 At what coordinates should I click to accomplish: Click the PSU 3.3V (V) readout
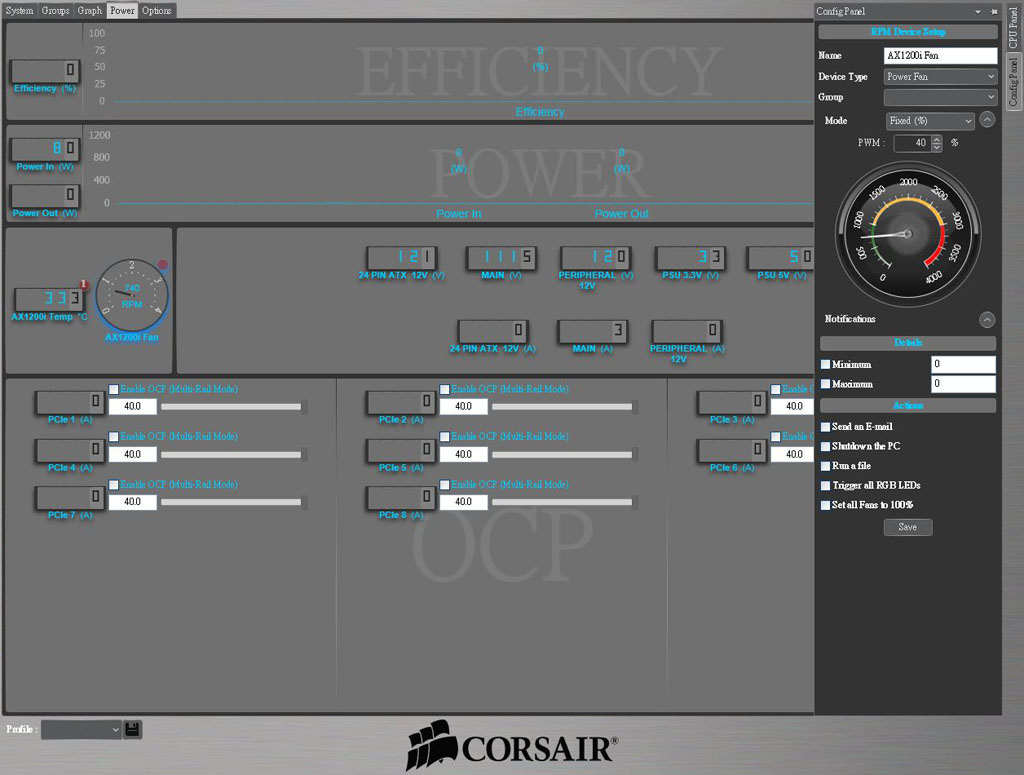pos(690,257)
